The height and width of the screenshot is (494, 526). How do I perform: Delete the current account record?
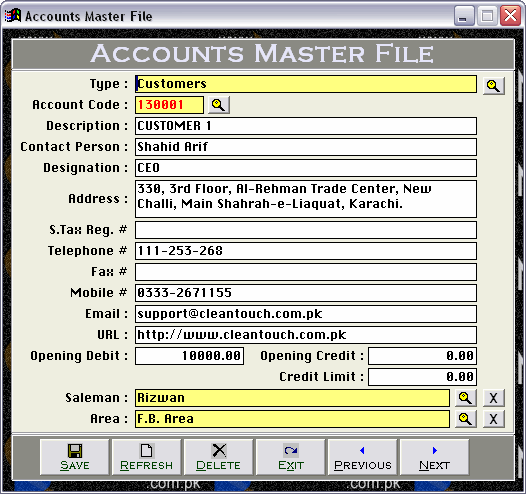pos(218,457)
